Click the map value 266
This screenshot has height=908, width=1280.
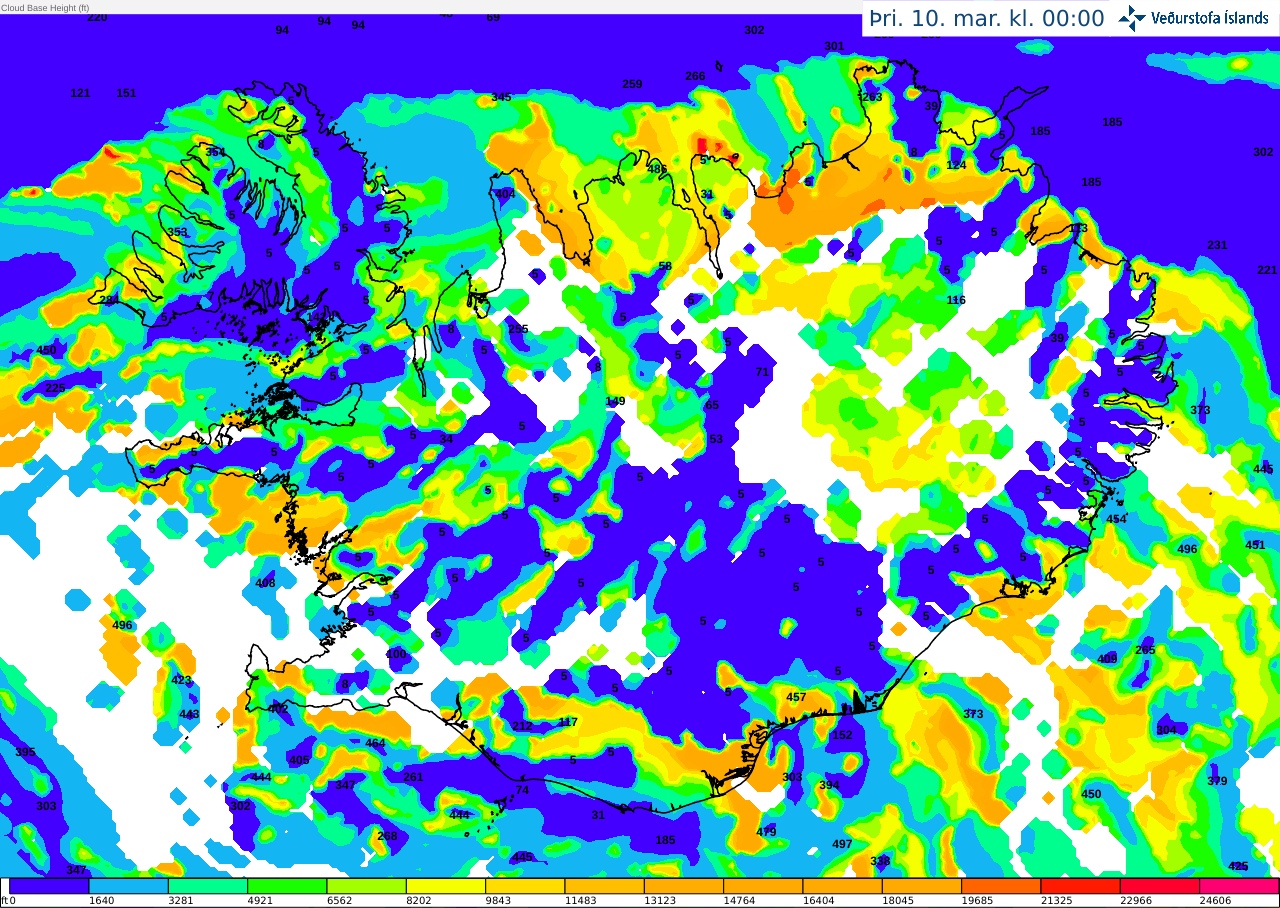(x=695, y=76)
